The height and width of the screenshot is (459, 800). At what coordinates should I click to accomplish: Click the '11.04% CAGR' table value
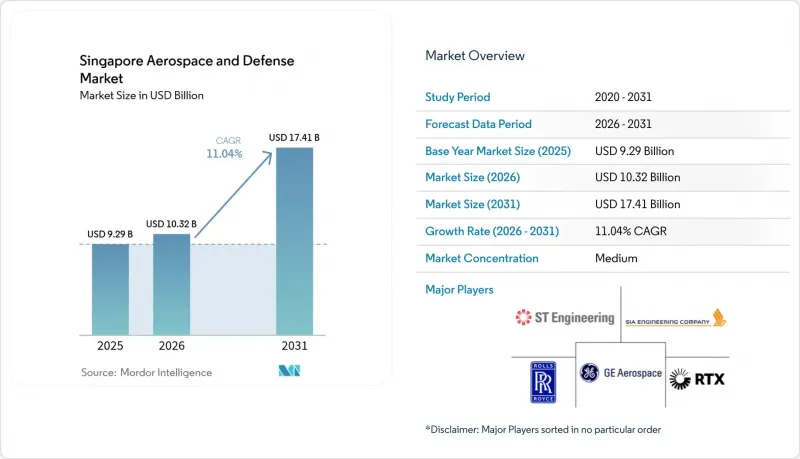[x=631, y=231]
